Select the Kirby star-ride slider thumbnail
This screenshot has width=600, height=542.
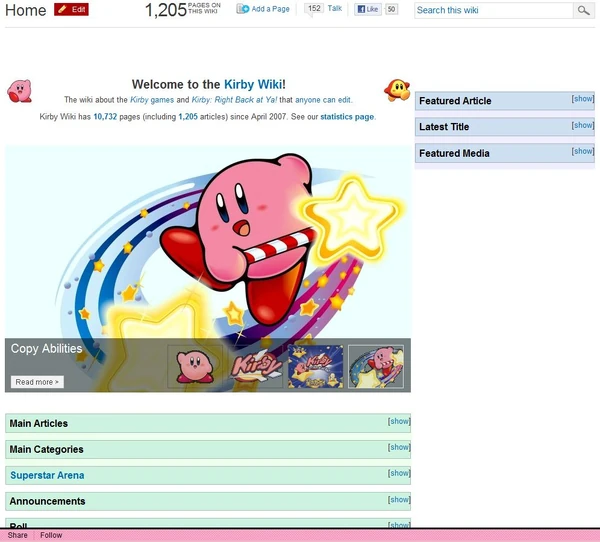(376, 367)
